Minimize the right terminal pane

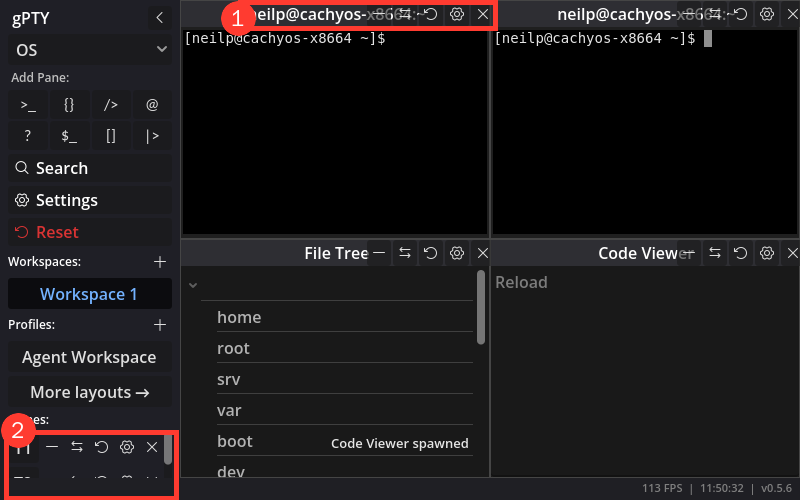pos(689,14)
